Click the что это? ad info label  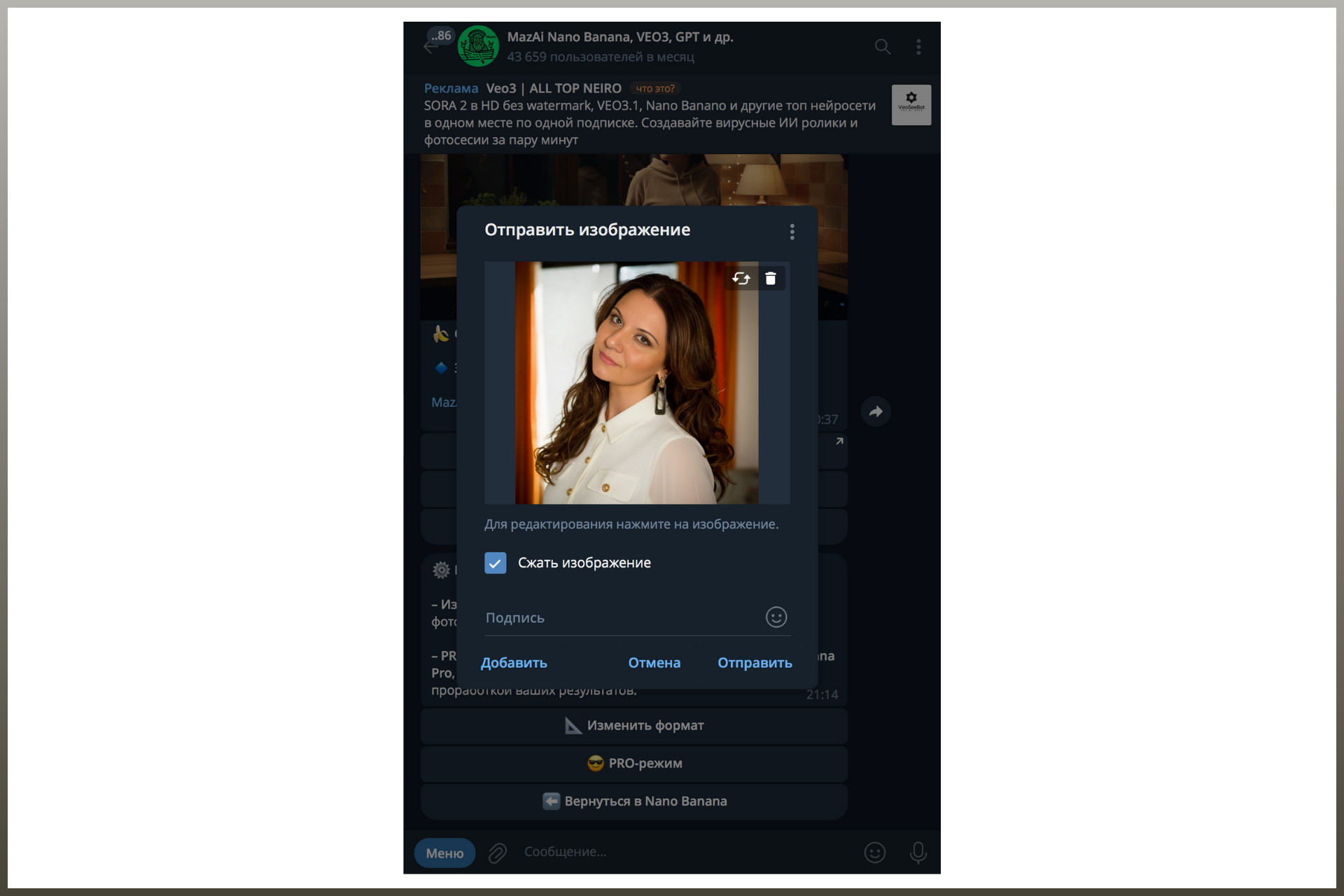(x=654, y=88)
